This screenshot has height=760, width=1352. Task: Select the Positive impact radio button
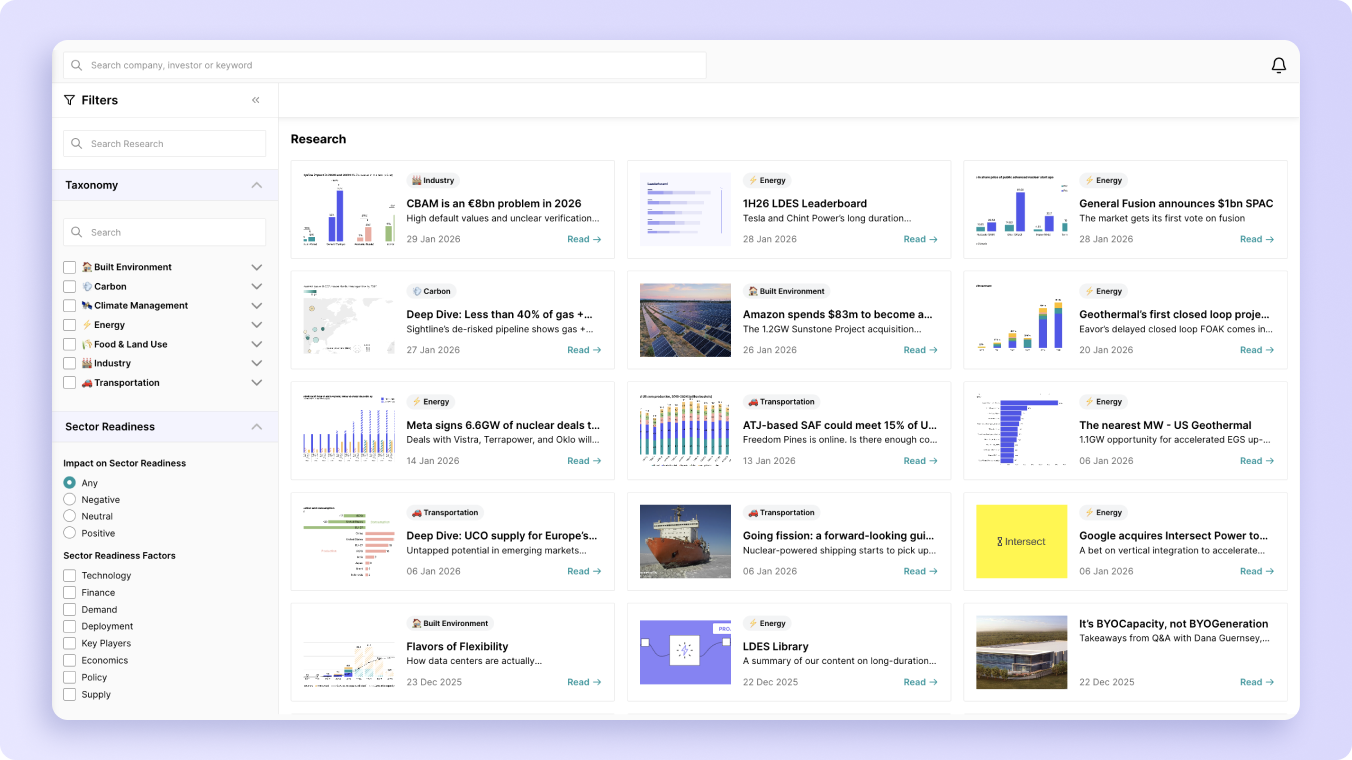[x=70, y=533]
